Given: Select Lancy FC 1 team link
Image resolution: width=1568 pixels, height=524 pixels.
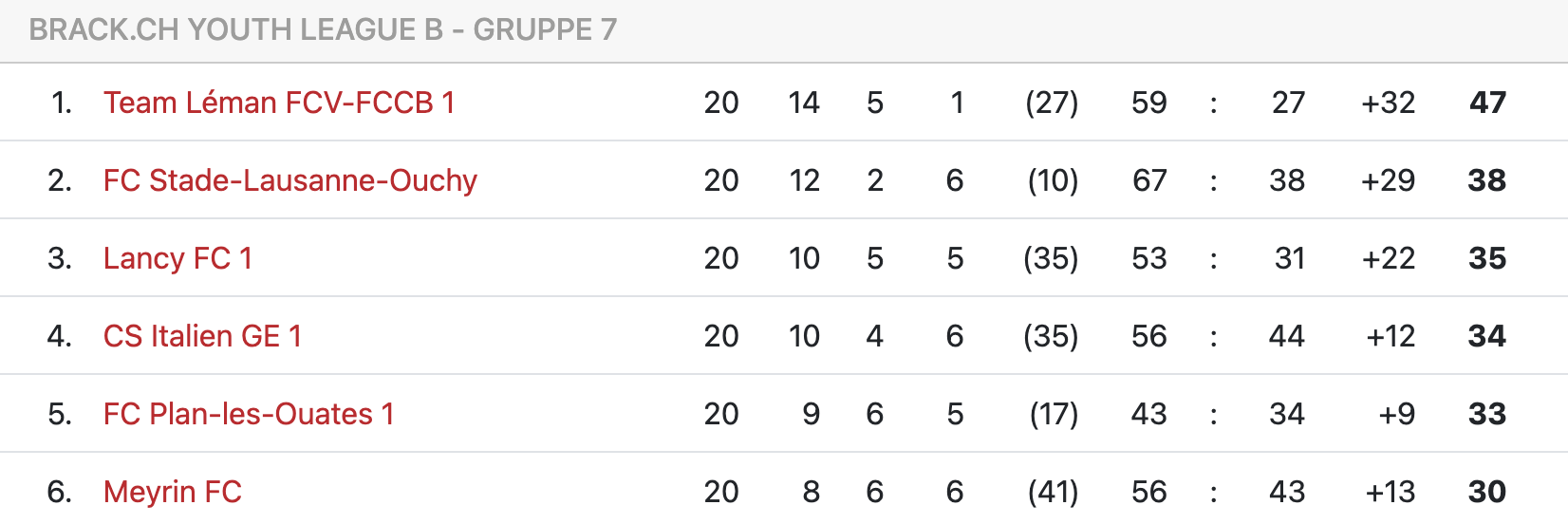Looking at the screenshot, I should click(x=177, y=258).
